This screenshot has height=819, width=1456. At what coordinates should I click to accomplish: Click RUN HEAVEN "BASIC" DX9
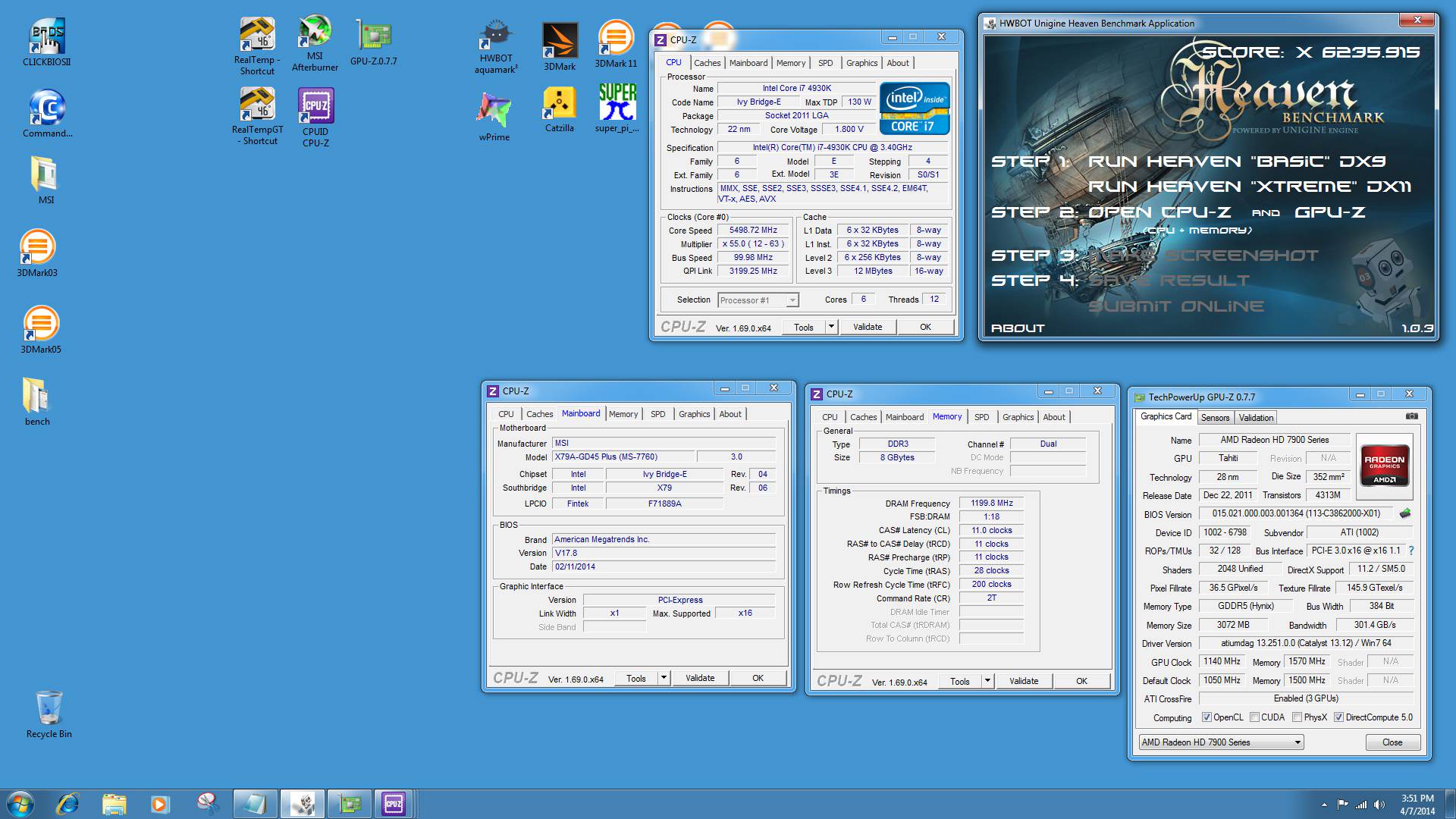[1236, 162]
